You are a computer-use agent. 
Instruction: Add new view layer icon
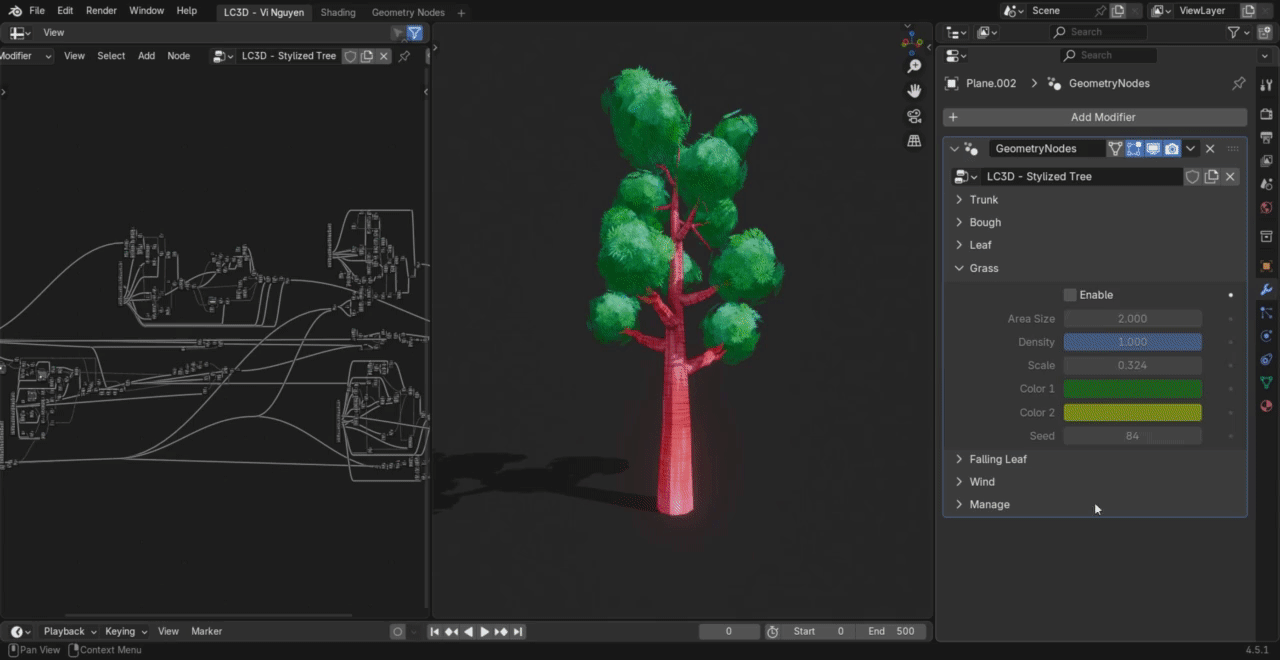[1248, 10]
